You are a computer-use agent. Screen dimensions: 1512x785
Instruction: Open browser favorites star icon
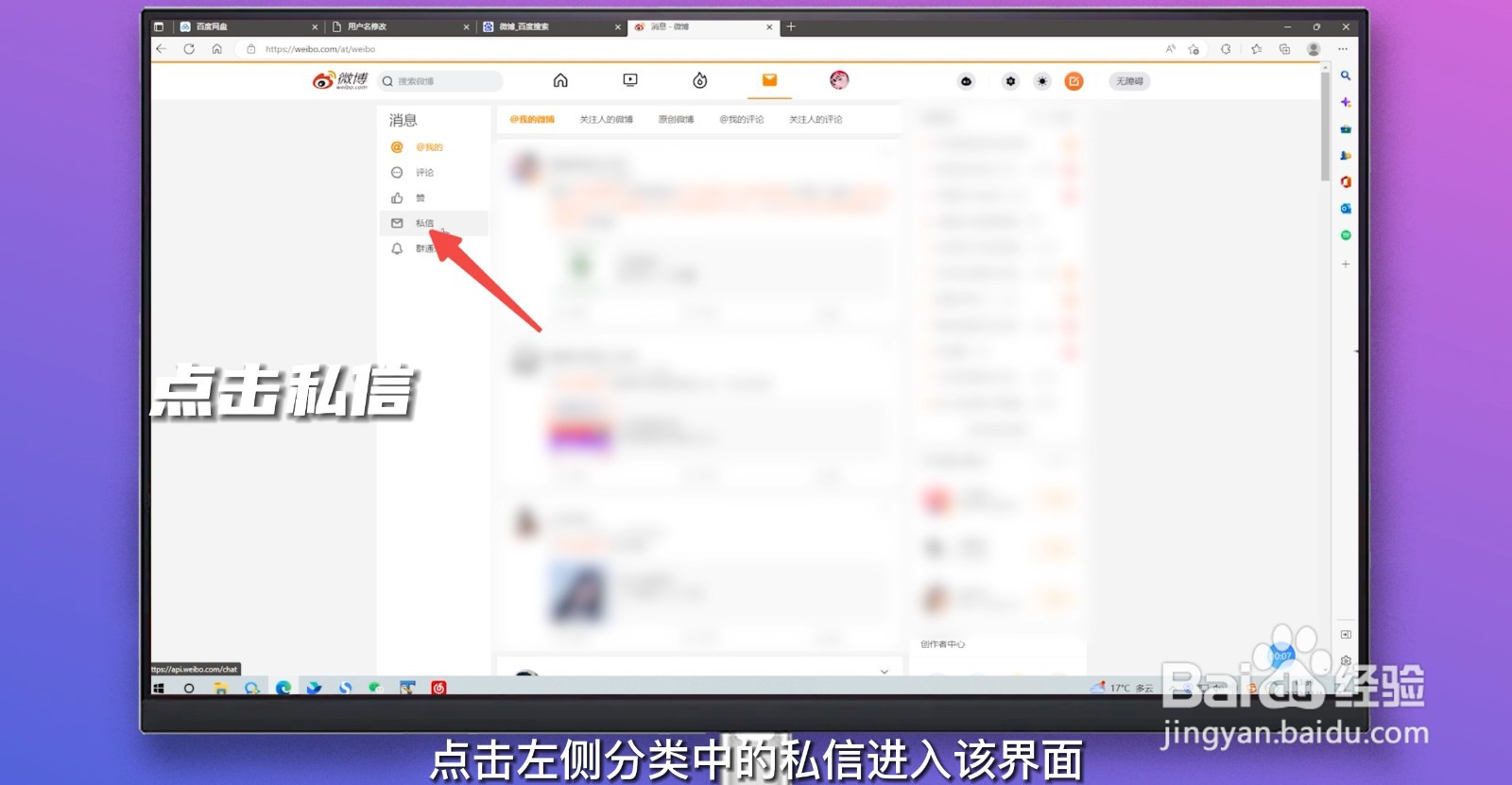(x=1256, y=49)
